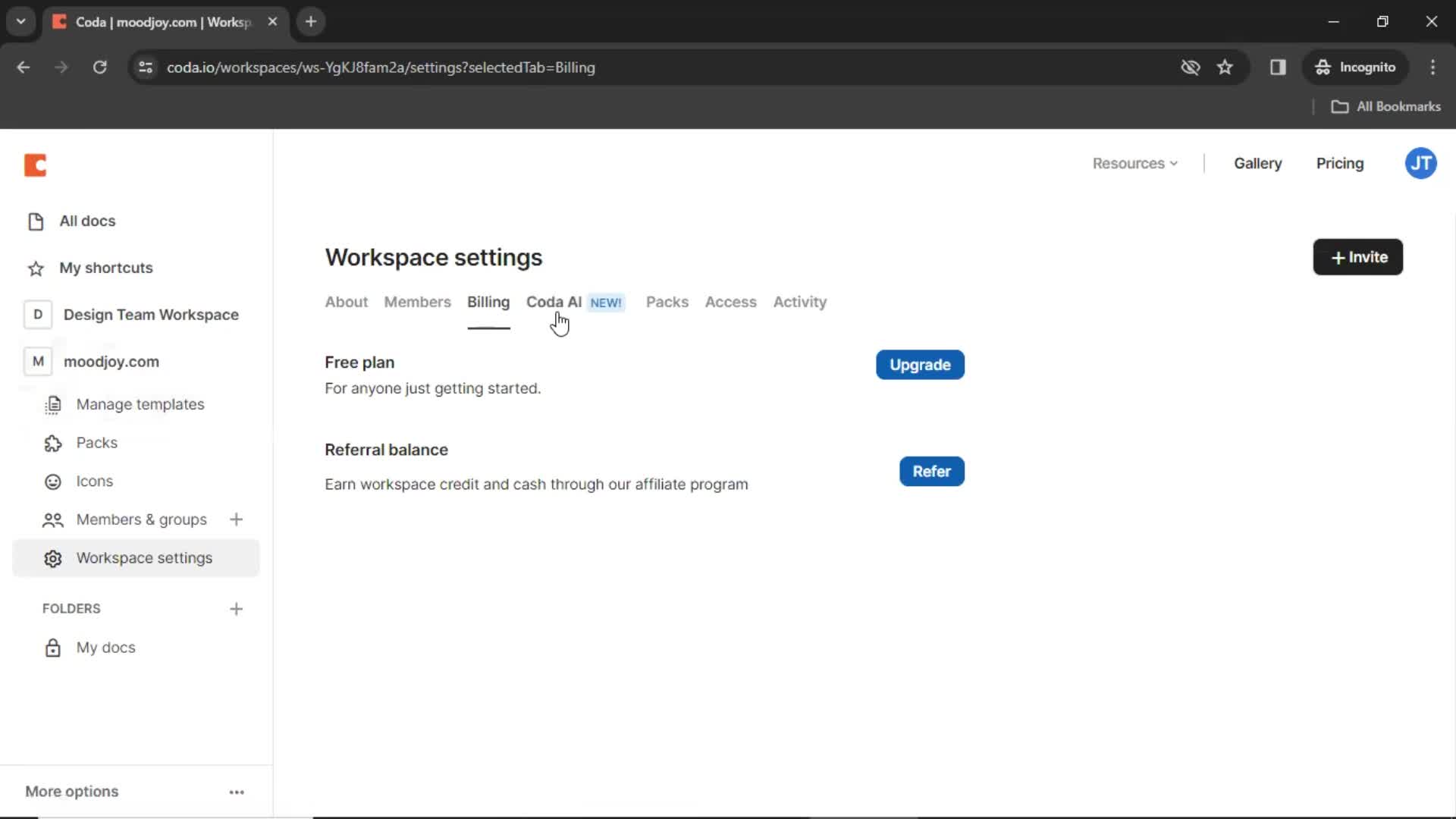Screen dimensions: 1456x819
Task: Switch to the Members tab
Action: [417, 302]
